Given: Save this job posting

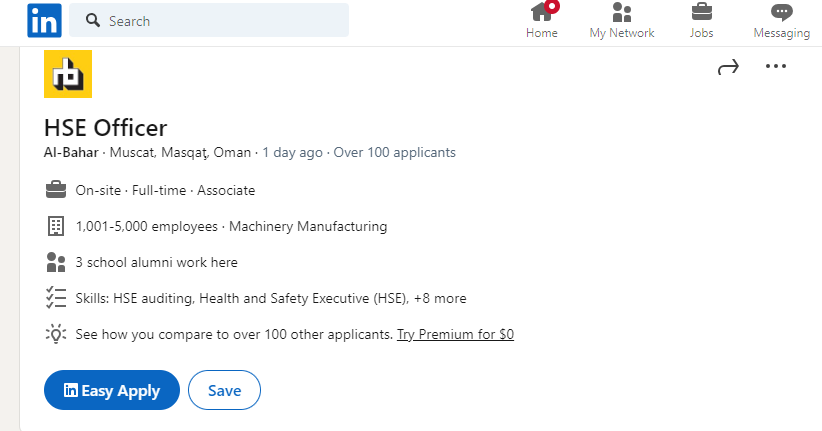Looking at the screenshot, I should tap(224, 390).
